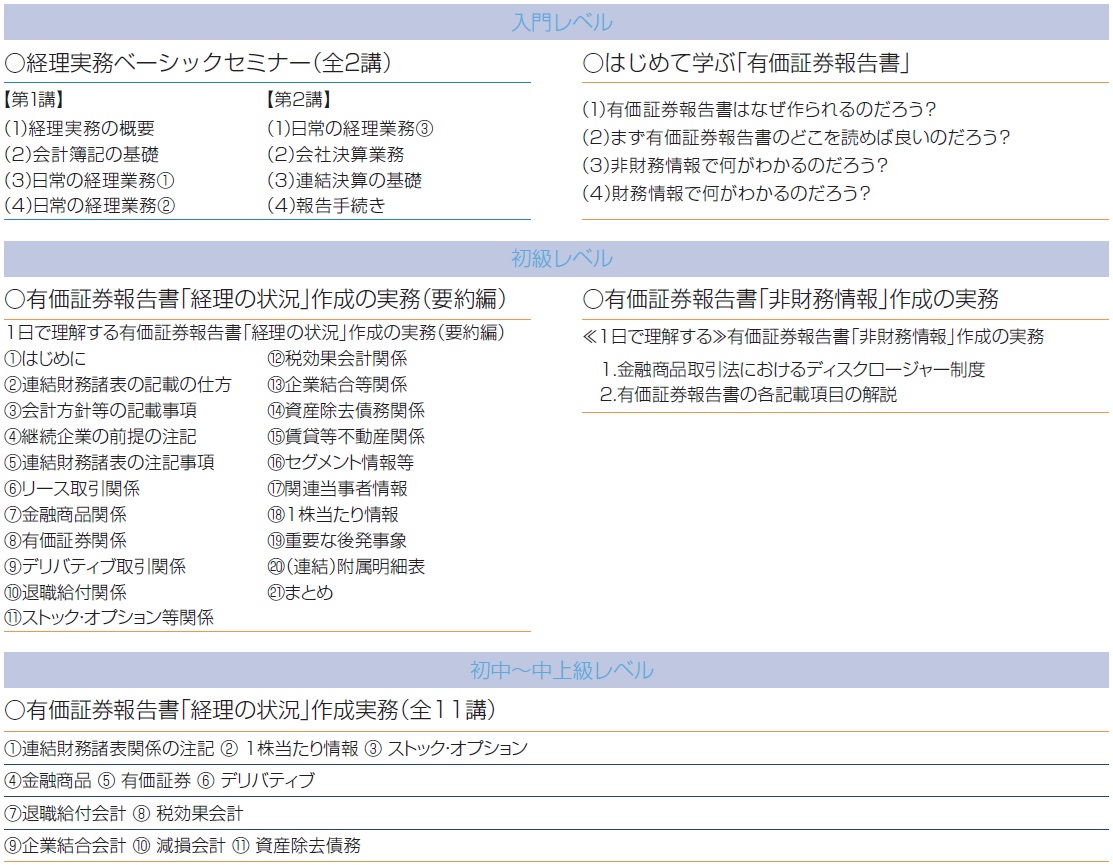Select ④継続企業の前提の注記
Screen dimensions: 1113x865
[101, 436]
